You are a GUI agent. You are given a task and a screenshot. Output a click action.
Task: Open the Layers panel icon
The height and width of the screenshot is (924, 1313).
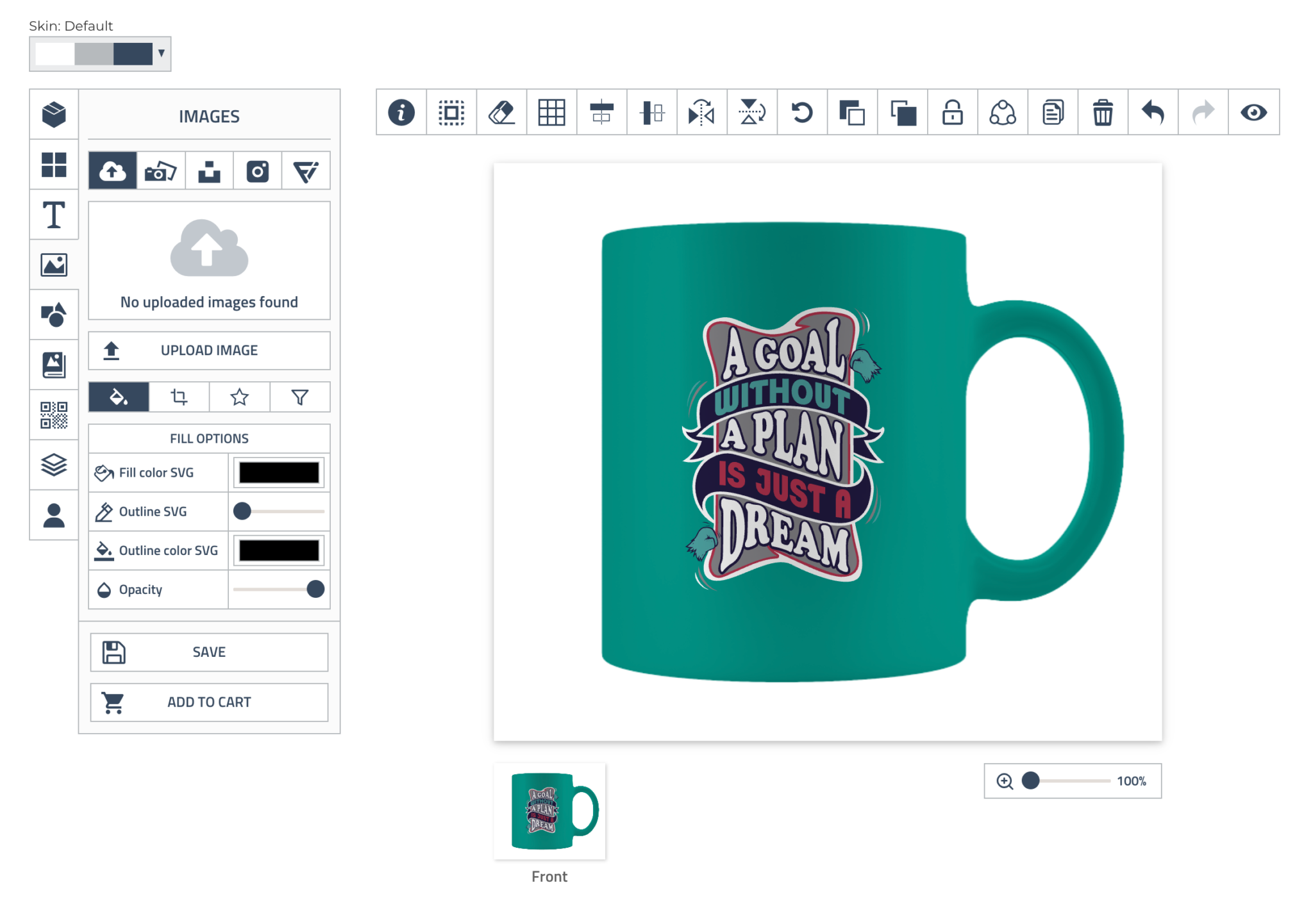tap(54, 465)
